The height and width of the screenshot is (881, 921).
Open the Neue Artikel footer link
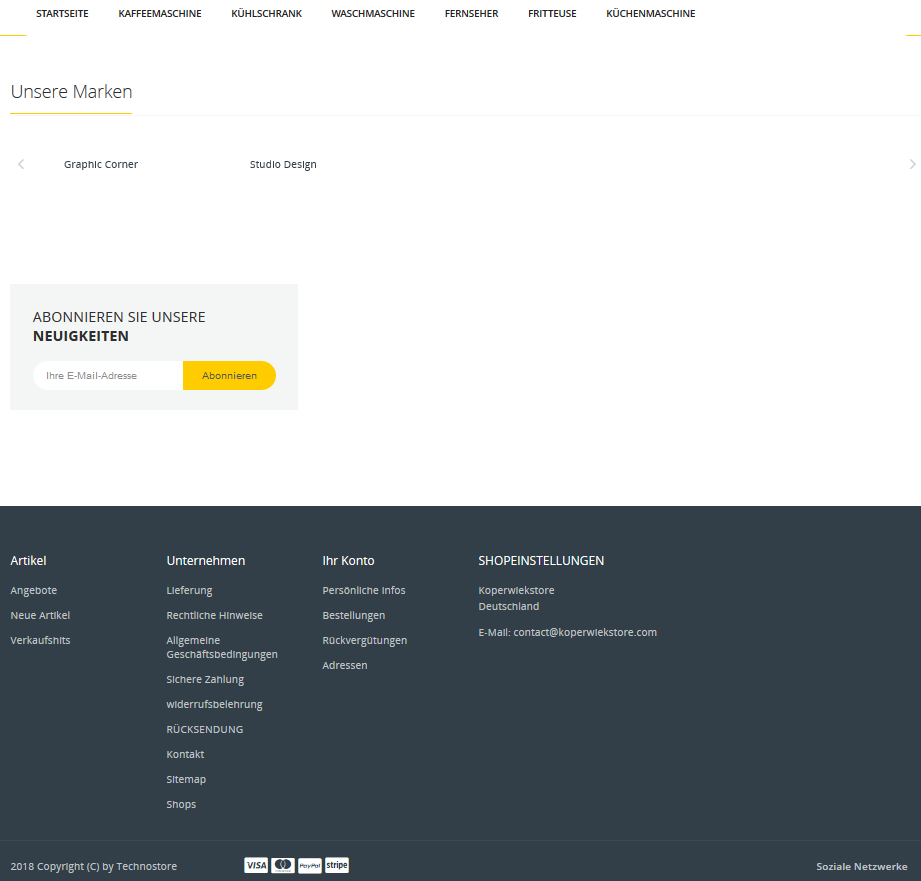click(40, 616)
